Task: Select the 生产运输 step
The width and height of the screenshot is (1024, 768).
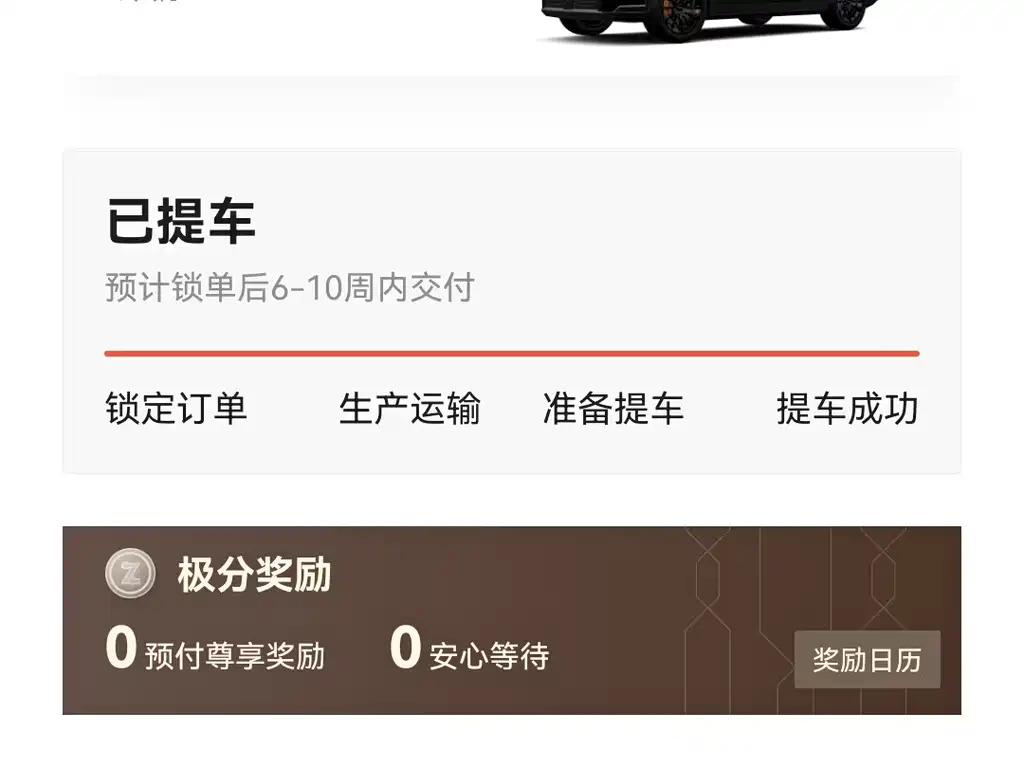Action: coord(409,409)
